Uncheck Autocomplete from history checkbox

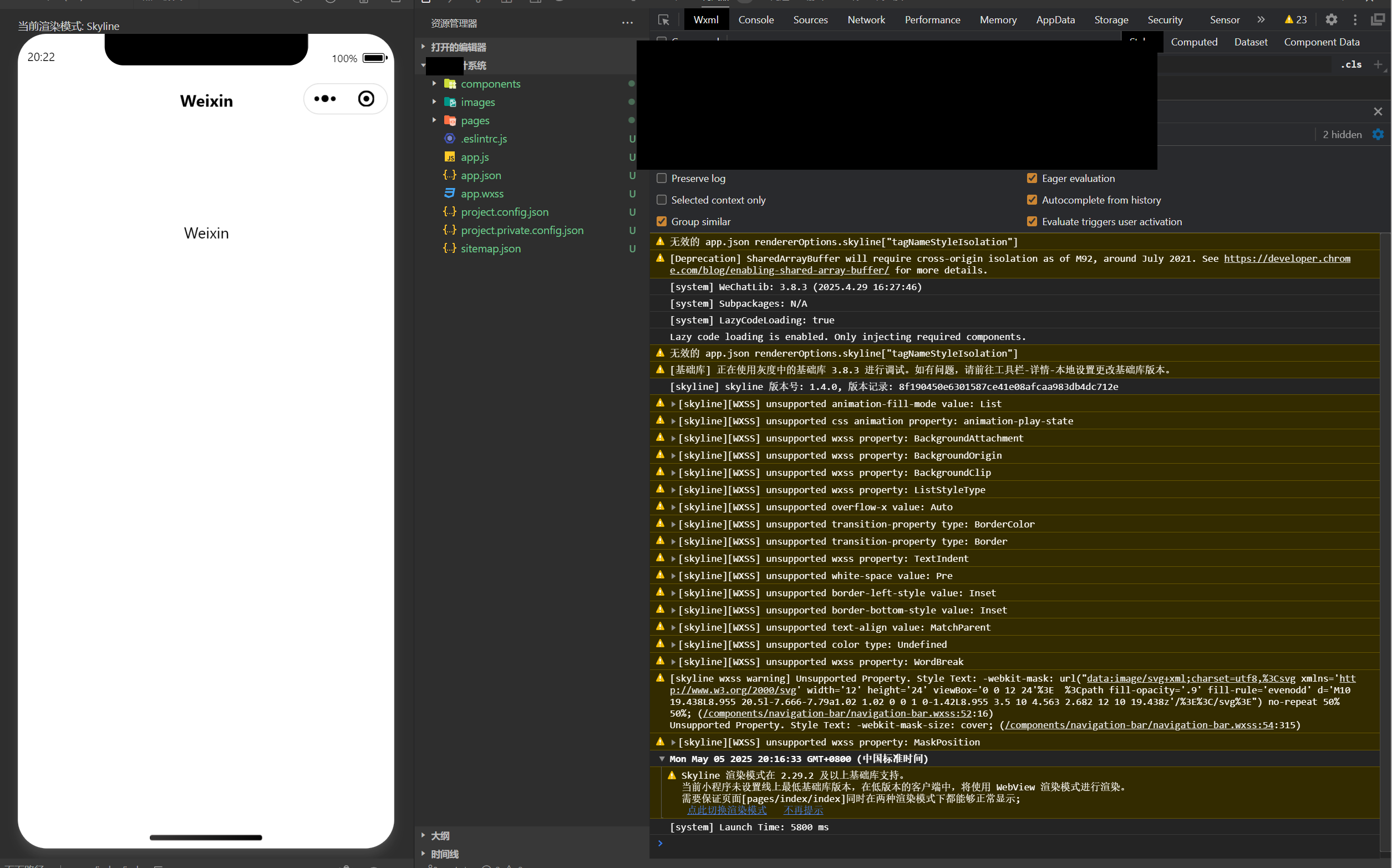[x=1032, y=200]
